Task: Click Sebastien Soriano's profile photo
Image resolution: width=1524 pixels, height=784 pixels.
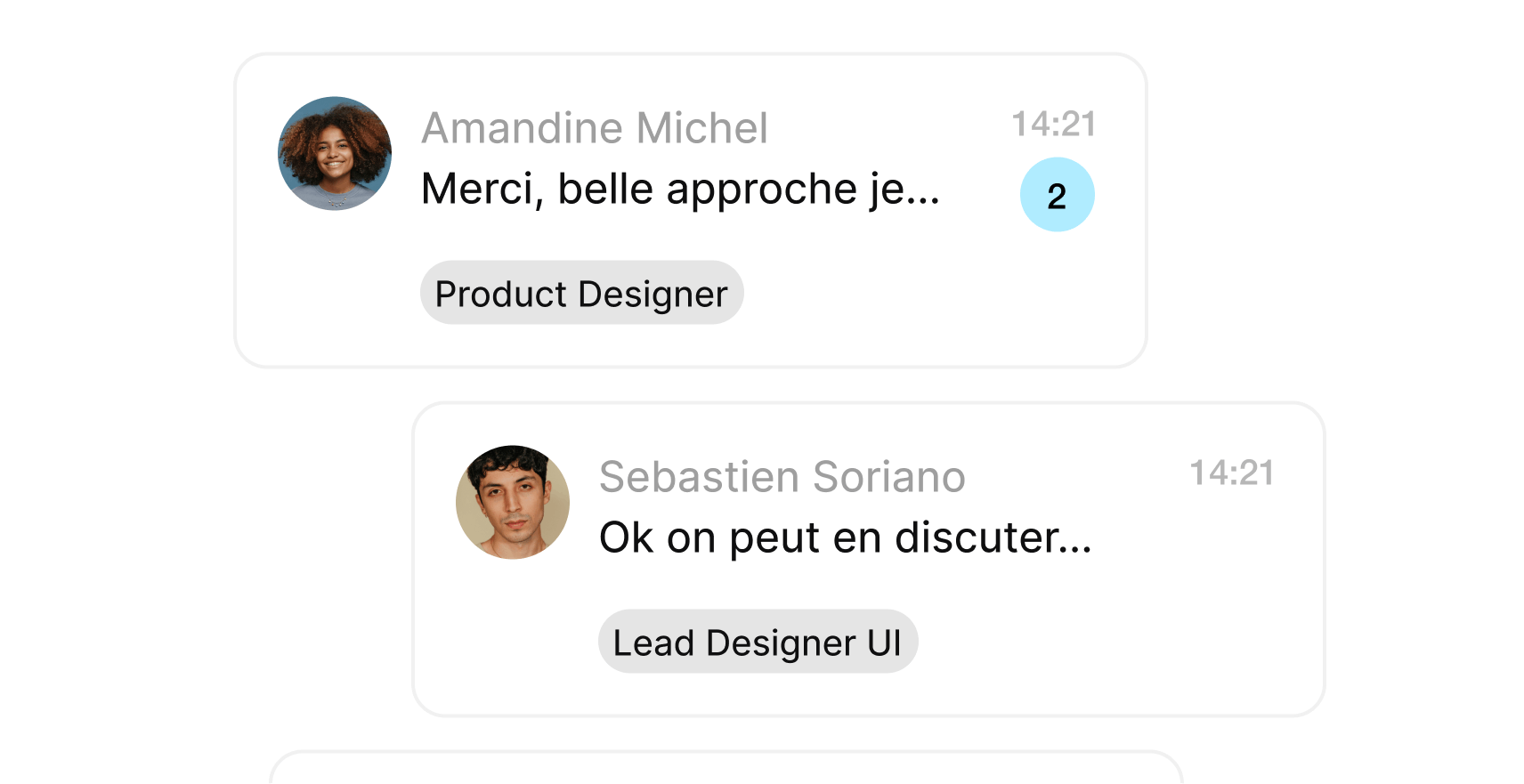Action: pyautogui.click(x=513, y=502)
